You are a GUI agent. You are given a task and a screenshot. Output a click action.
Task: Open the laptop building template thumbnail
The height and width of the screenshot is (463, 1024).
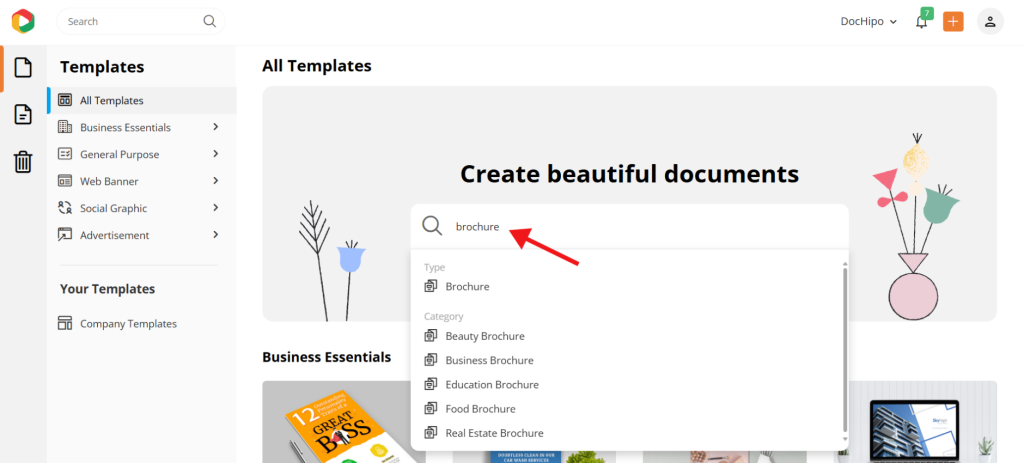[923, 422]
